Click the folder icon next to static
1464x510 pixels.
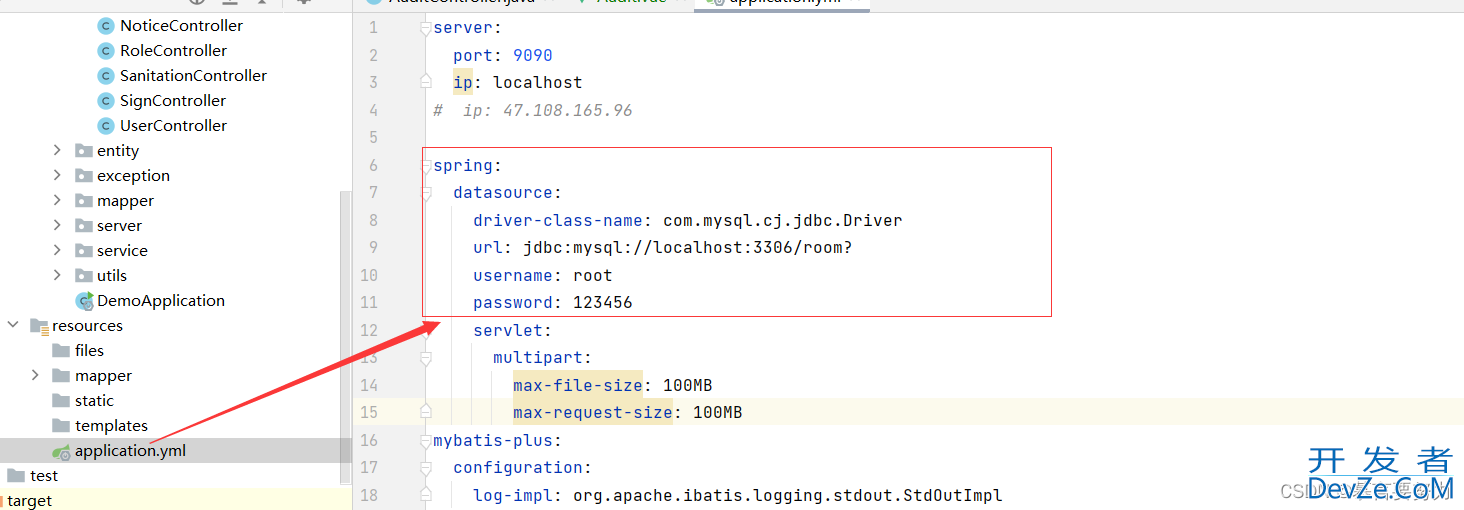61,400
